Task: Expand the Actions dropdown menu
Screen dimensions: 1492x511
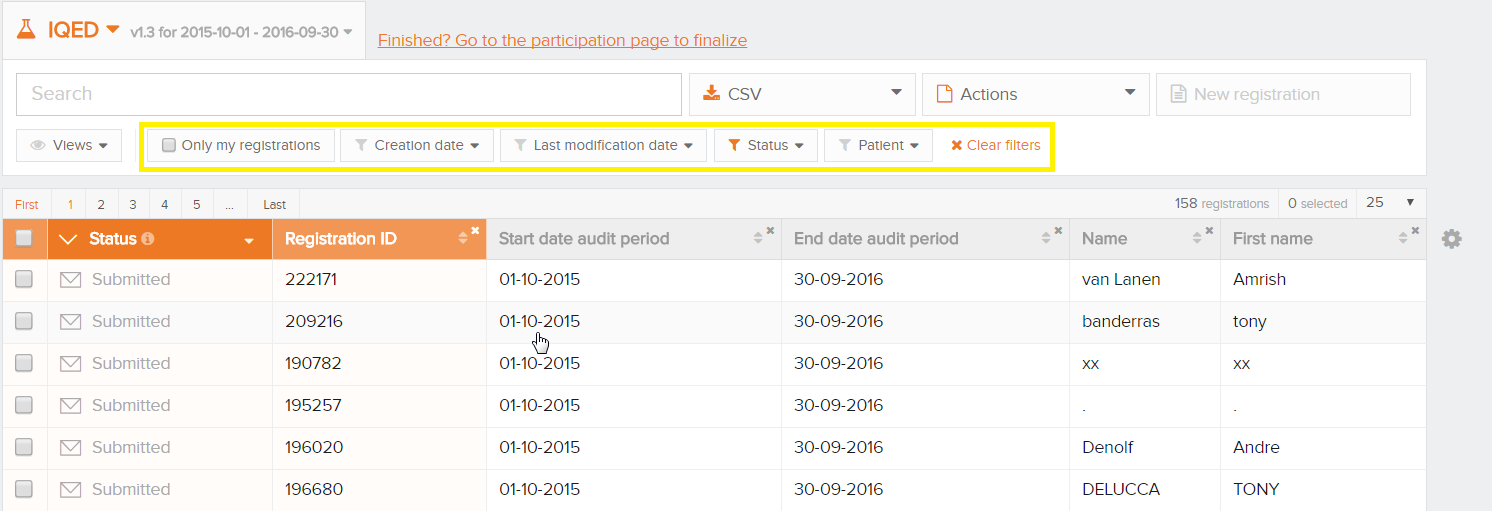Action: point(1036,94)
